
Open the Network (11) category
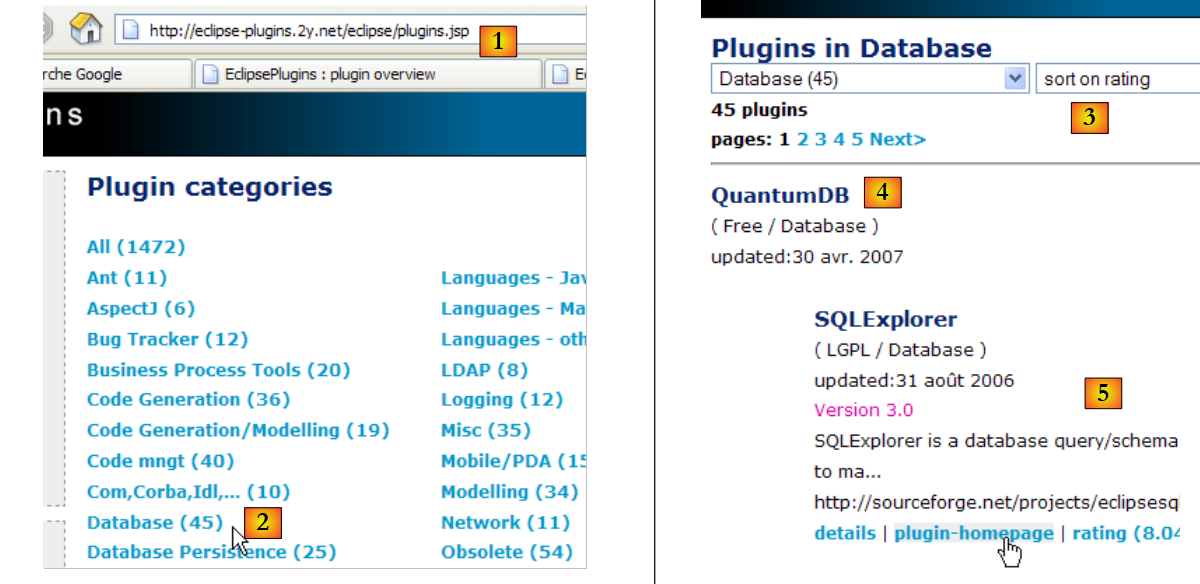(x=505, y=522)
